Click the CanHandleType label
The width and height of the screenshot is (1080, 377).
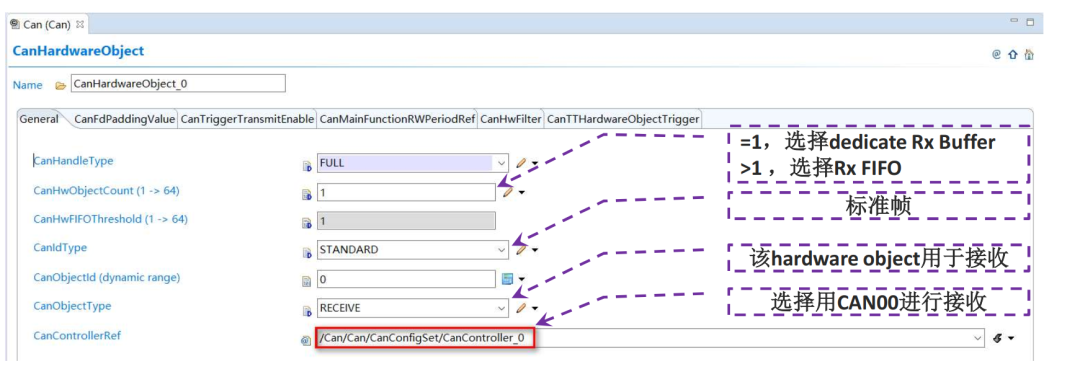74,161
